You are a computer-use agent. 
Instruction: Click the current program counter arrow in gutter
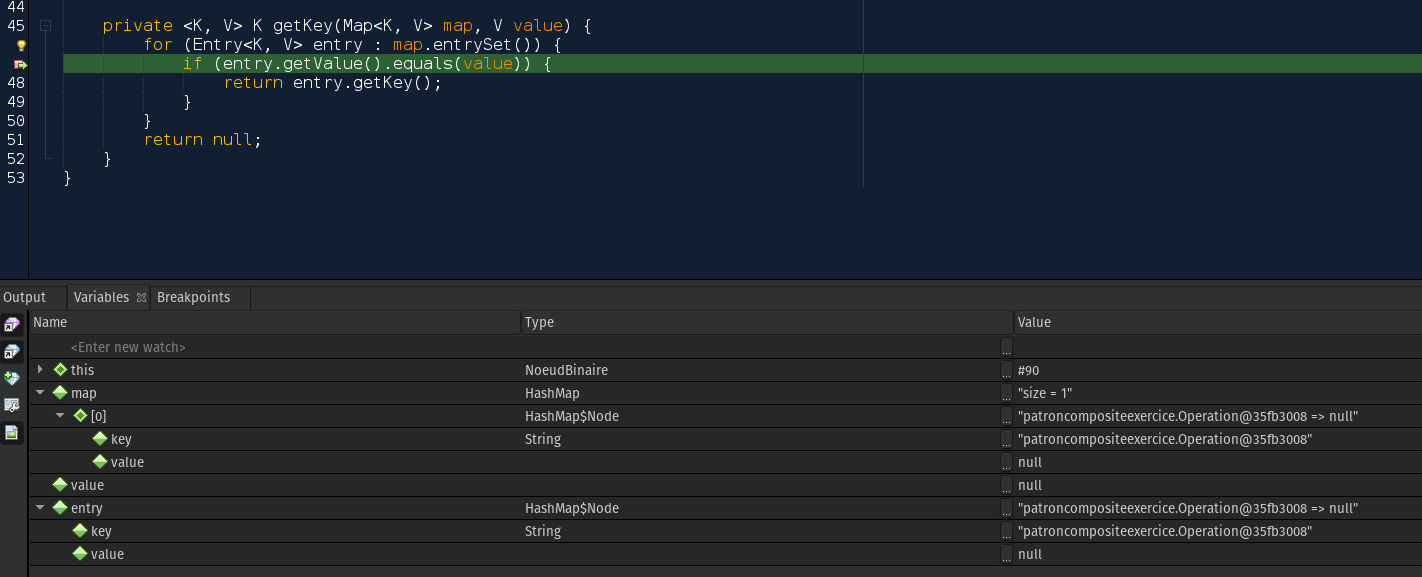(x=20, y=64)
